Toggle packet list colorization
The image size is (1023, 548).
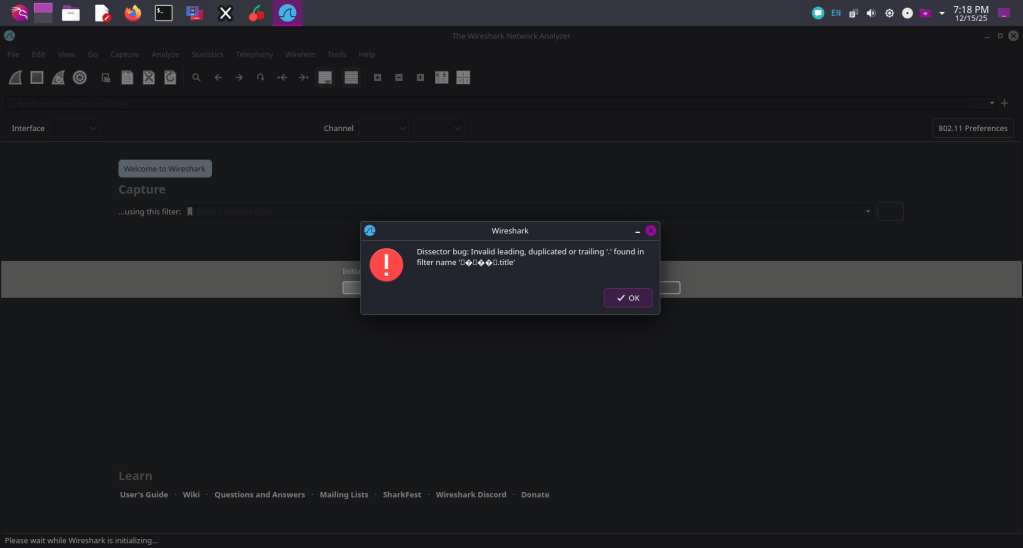[351, 77]
